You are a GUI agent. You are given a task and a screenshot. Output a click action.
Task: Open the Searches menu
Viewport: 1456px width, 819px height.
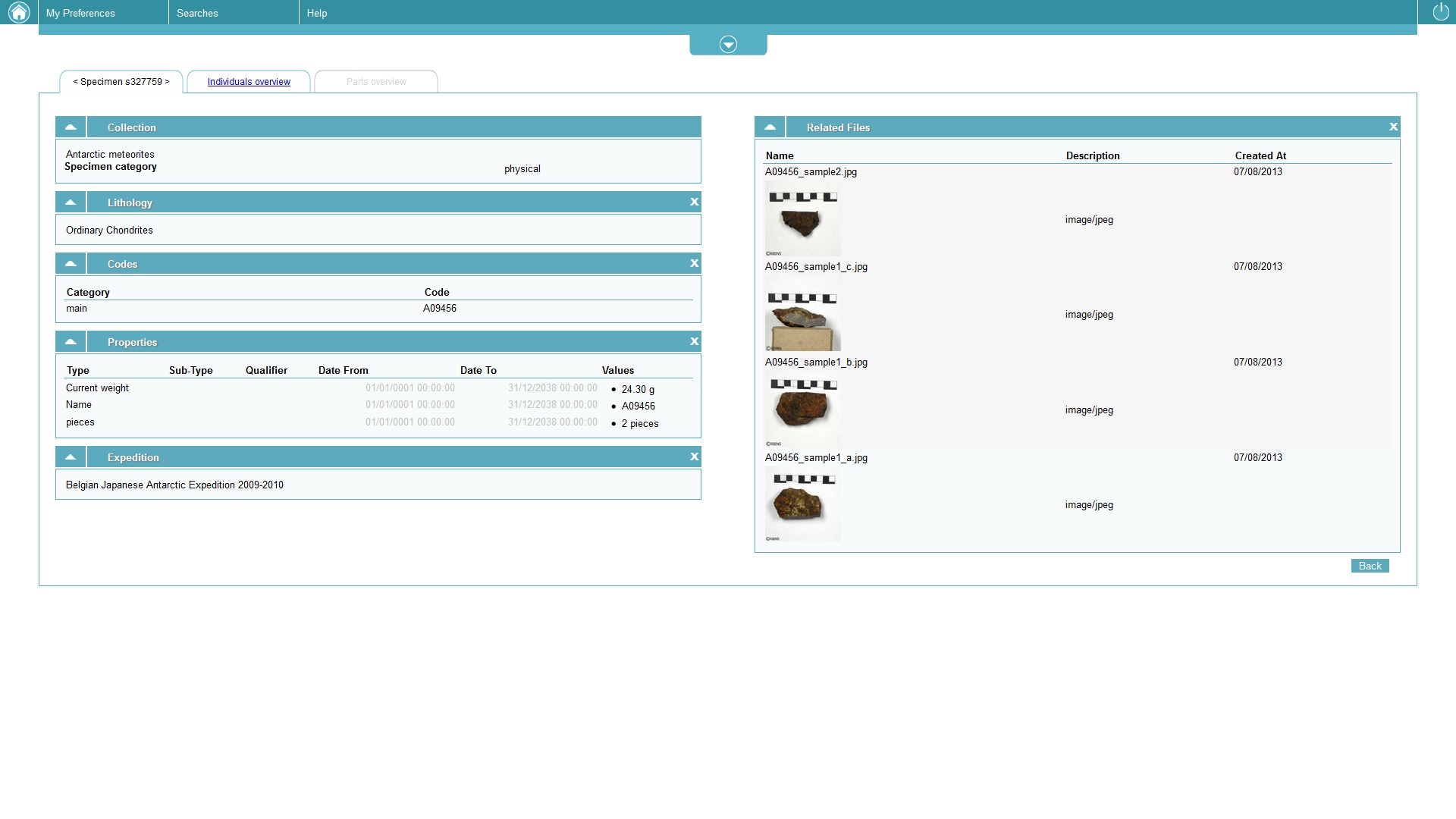pos(197,13)
